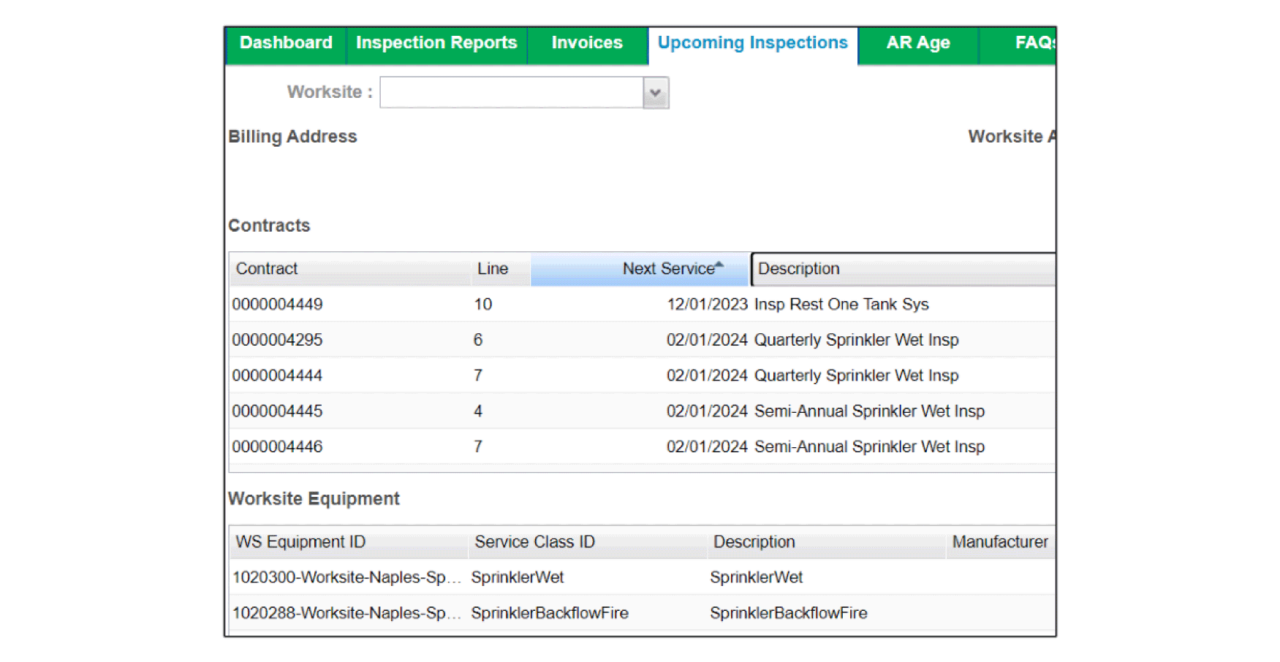1280x662 pixels.
Task: Select contract row 0000004446
Action: [x=278, y=447]
